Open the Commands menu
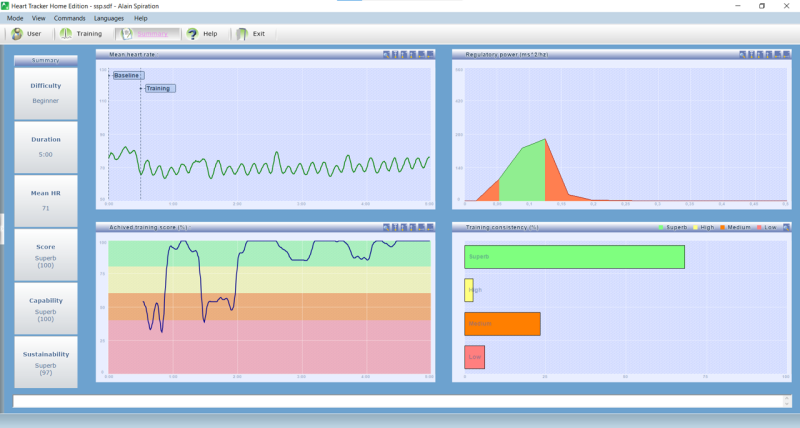The image size is (800, 428). [69, 18]
